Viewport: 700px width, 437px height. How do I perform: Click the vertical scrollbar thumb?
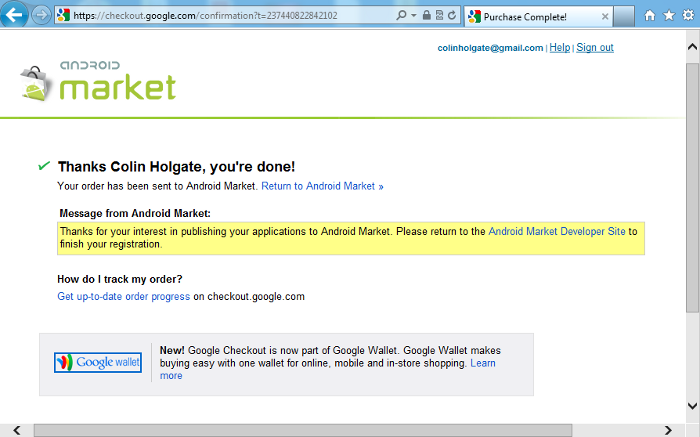tap(692, 187)
